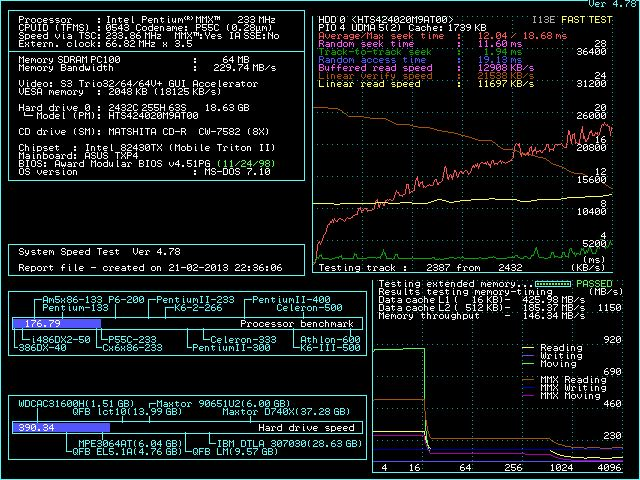Click the 'Celeron-333' reference marker
Viewport: 640px width, 480px height.
click(x=243, y=340)
